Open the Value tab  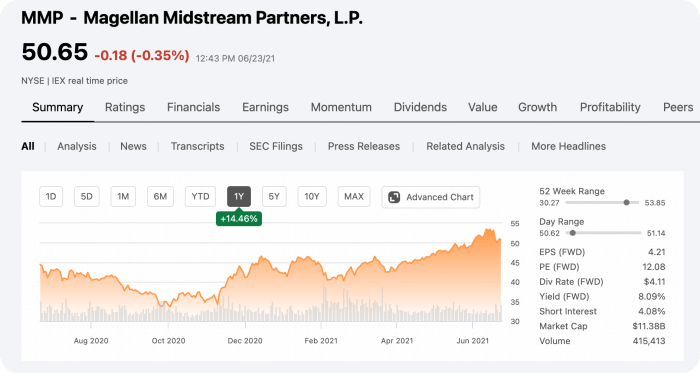pos(483,108)
